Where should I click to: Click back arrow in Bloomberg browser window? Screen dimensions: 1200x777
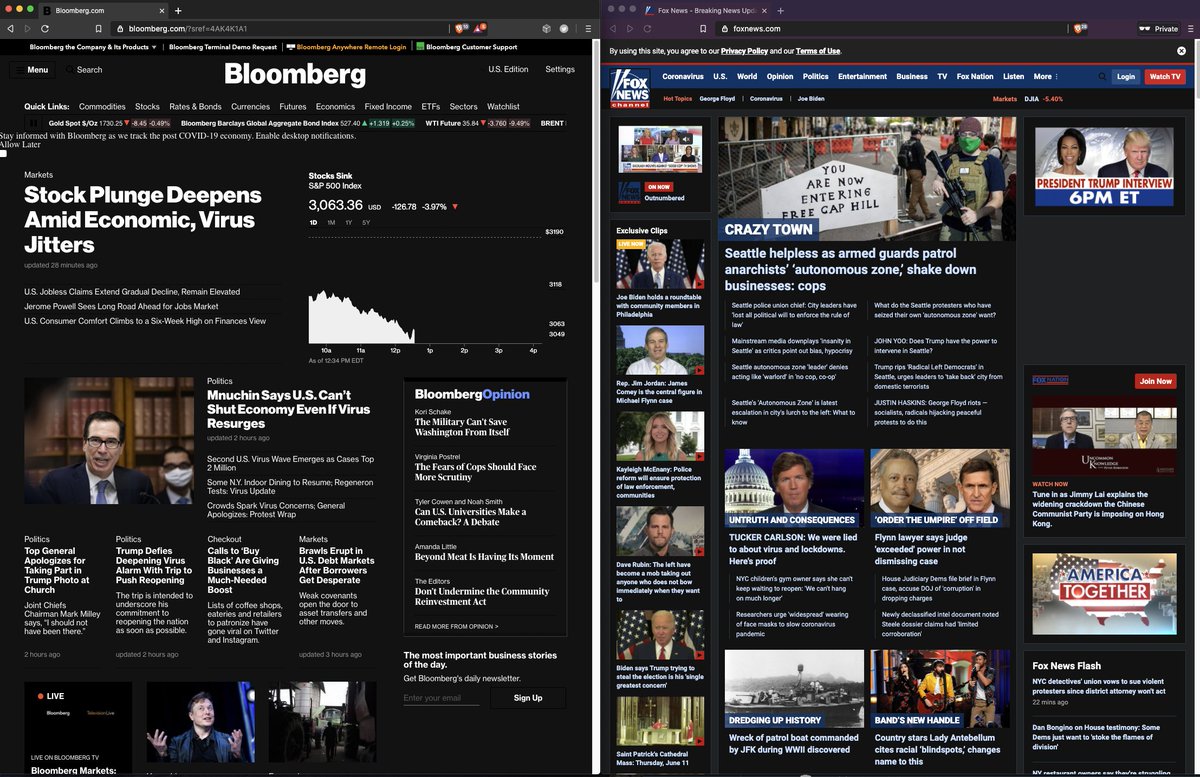click(x=10, y=29)
